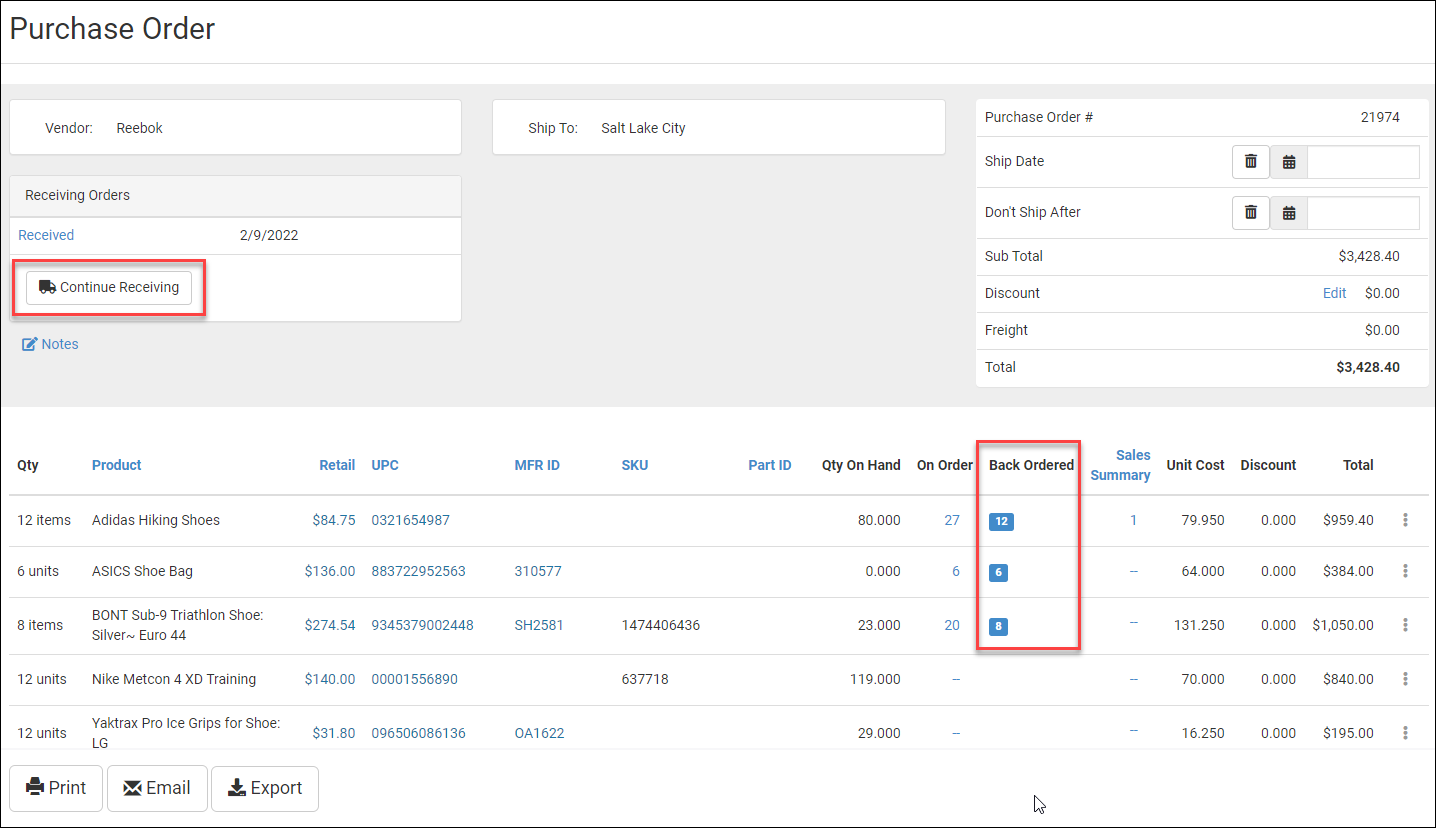Print the purchase order
This screenshot has height=828, width=1436.
coord(56,788)
